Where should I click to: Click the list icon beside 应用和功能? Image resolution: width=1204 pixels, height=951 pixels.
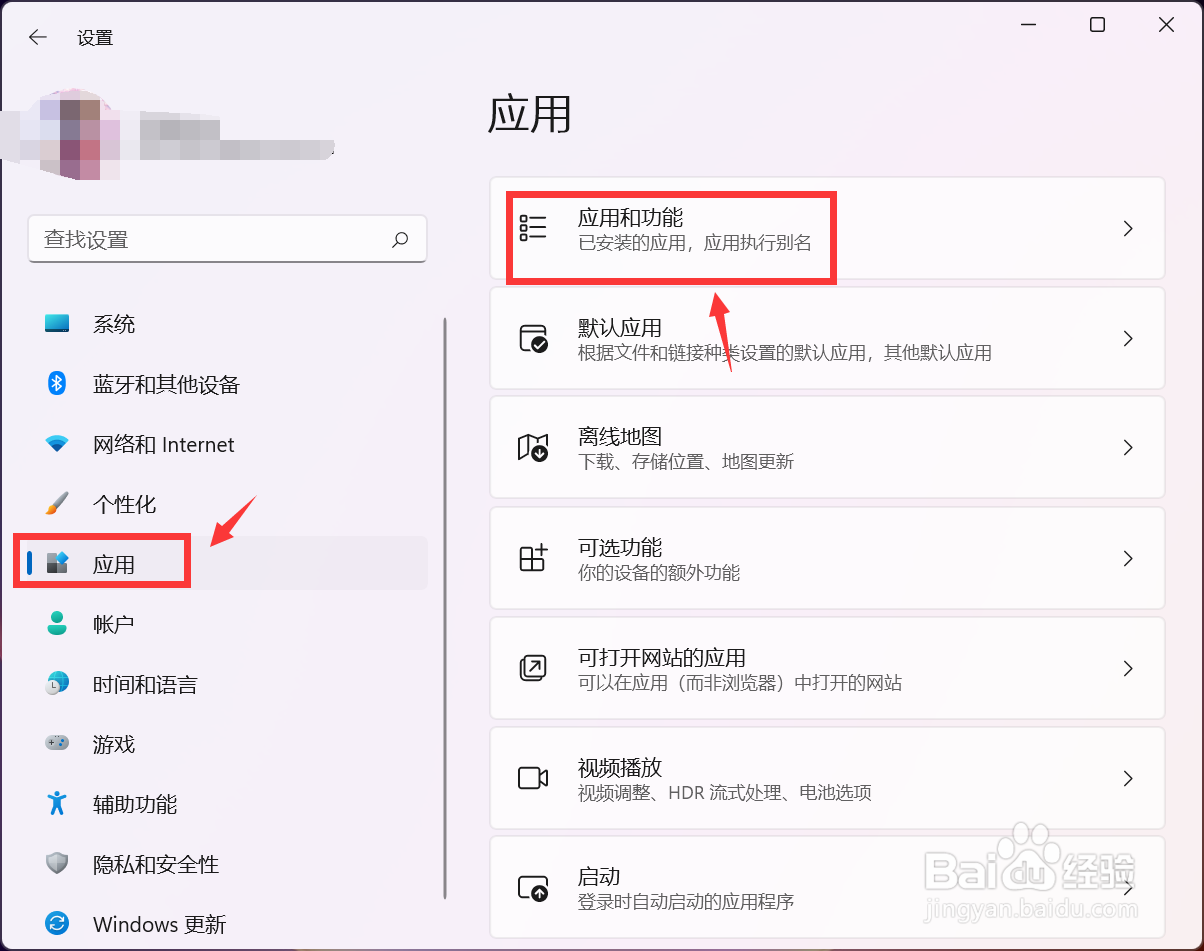click(534, 228)
